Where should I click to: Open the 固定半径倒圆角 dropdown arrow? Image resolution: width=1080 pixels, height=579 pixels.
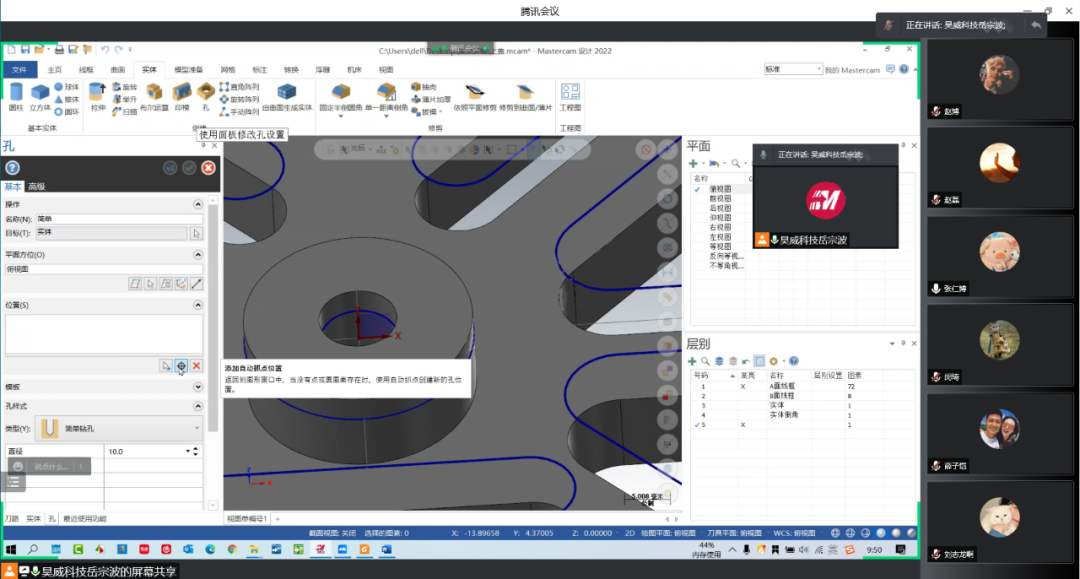[341, 116]
